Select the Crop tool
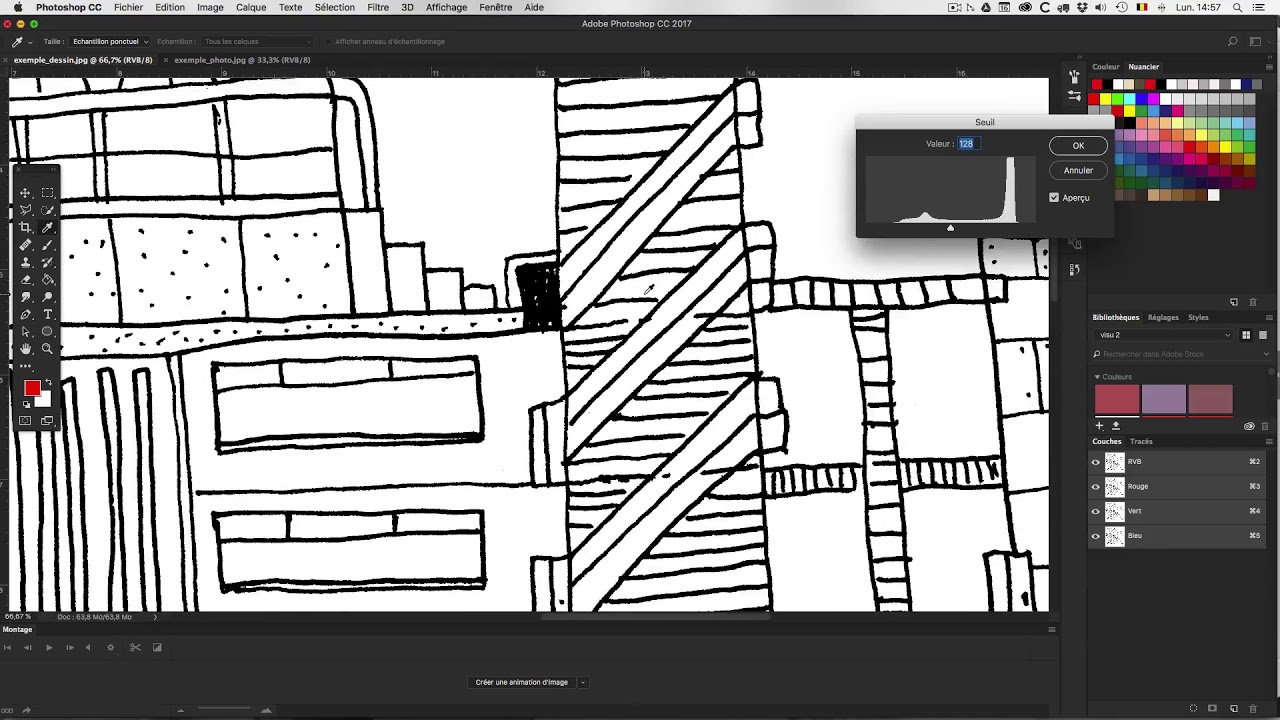1280x720 pixels. (x=25, y=227)
